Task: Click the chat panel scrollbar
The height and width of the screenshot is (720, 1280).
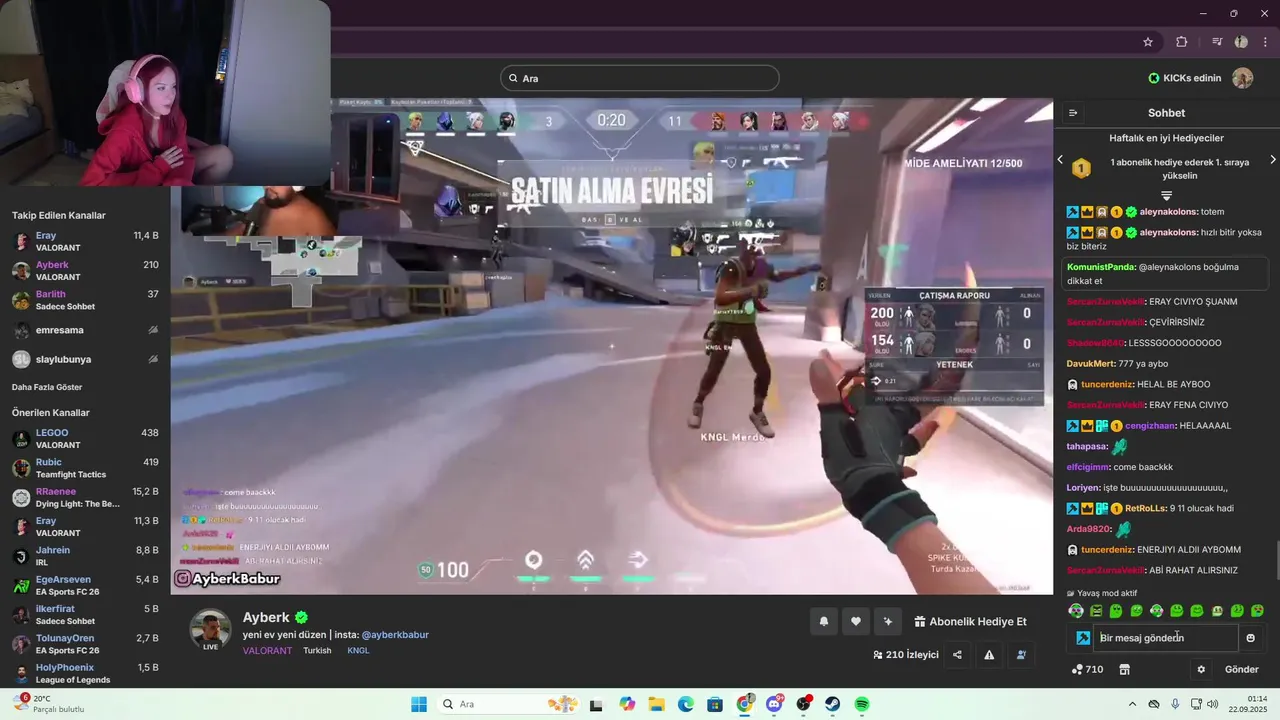Action: pyautogui.click(x=1277, y=560)
